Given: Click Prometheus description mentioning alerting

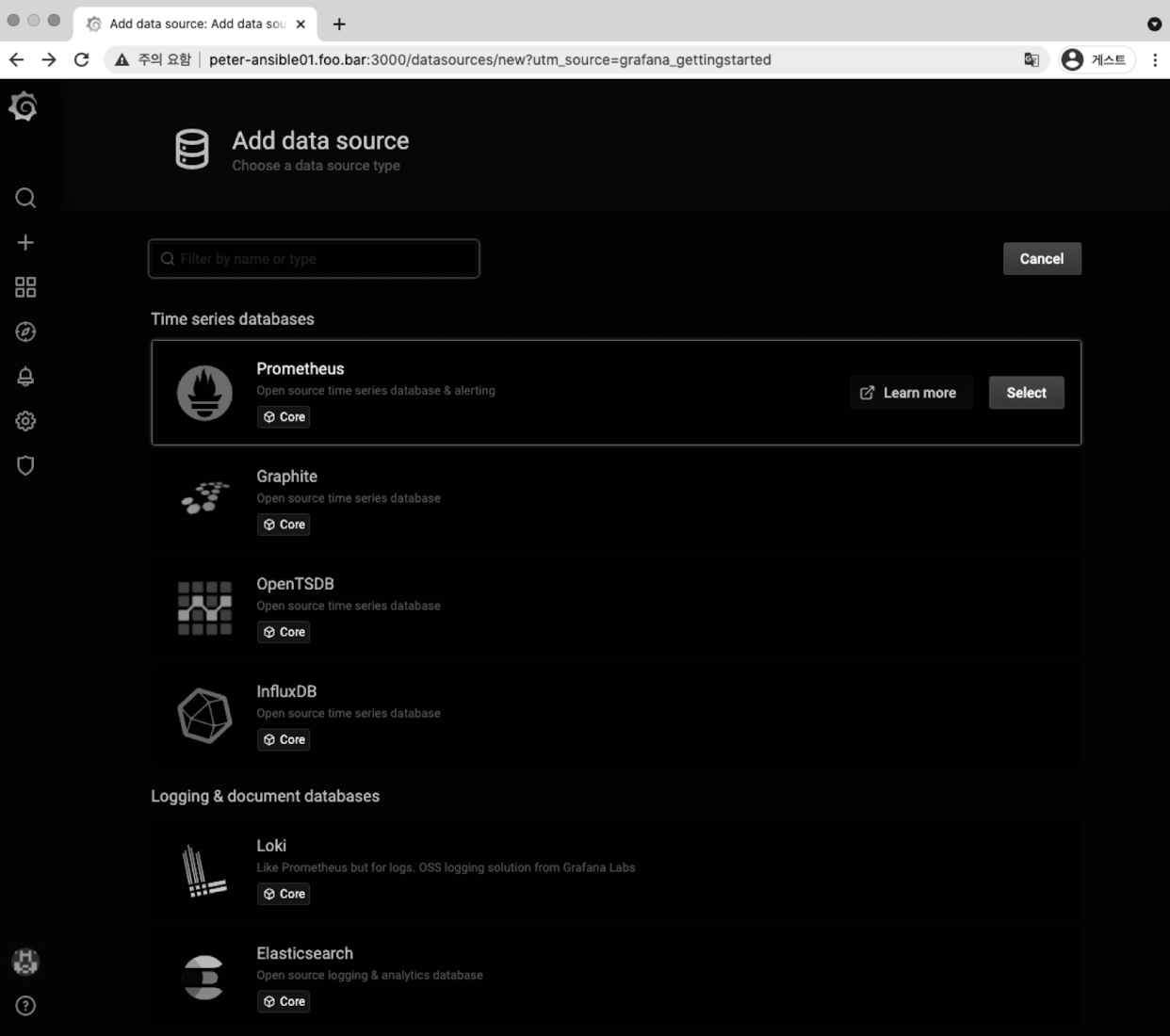Looking at the screenshot, I should [376, 390].
